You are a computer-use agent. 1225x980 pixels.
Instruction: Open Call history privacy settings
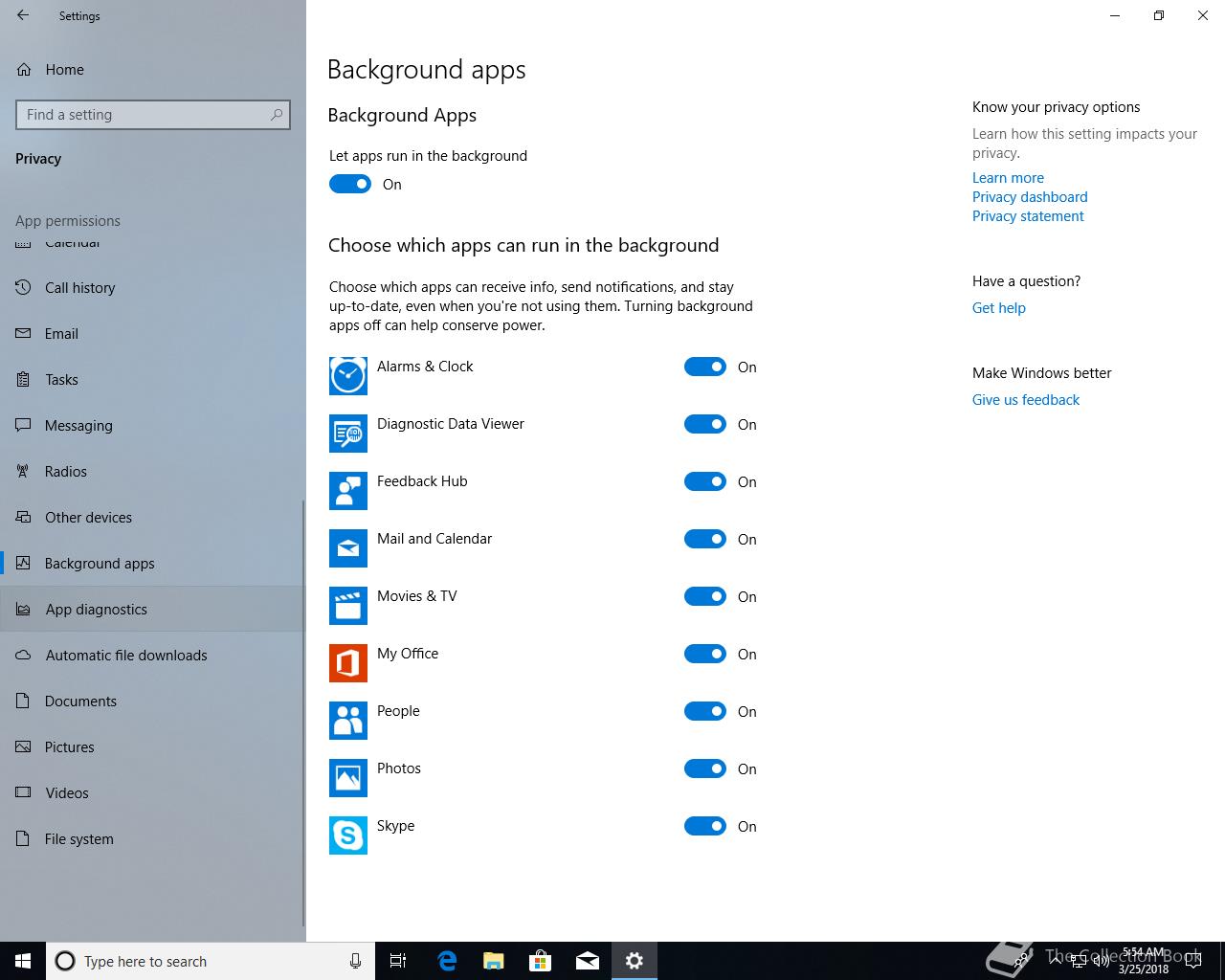tap(151, 287)
